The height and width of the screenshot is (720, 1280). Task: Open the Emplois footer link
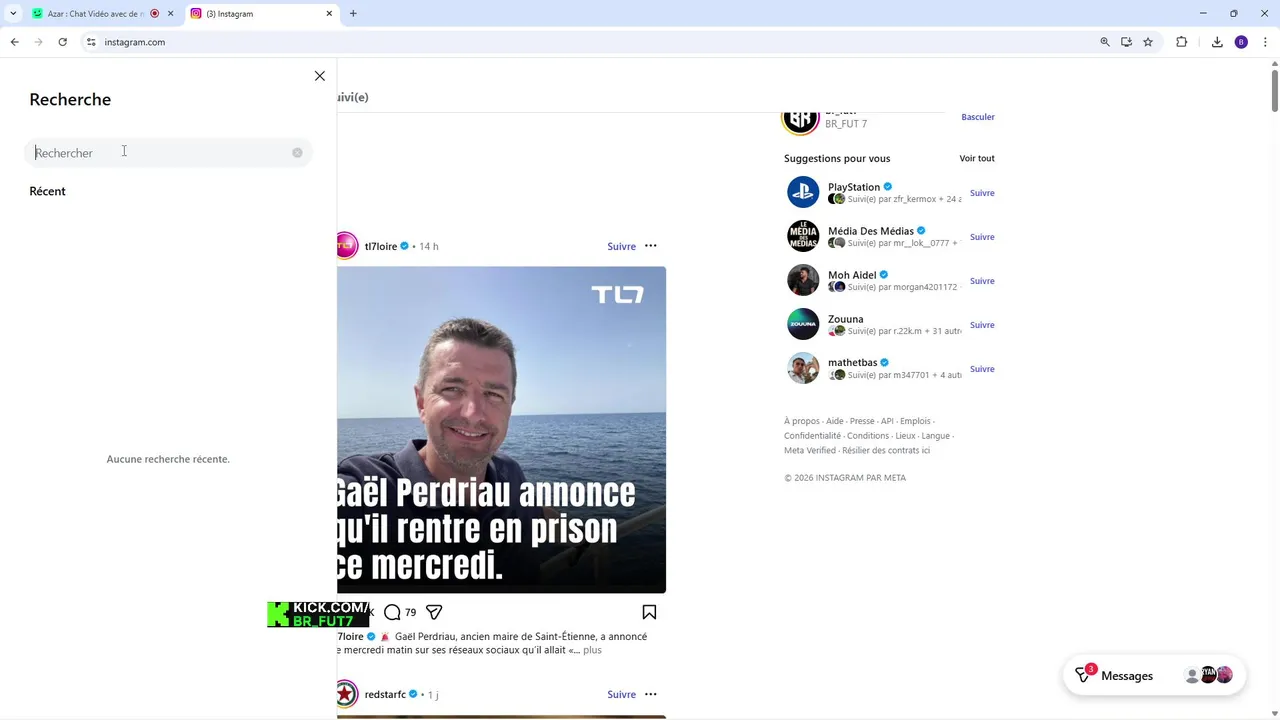915,421
